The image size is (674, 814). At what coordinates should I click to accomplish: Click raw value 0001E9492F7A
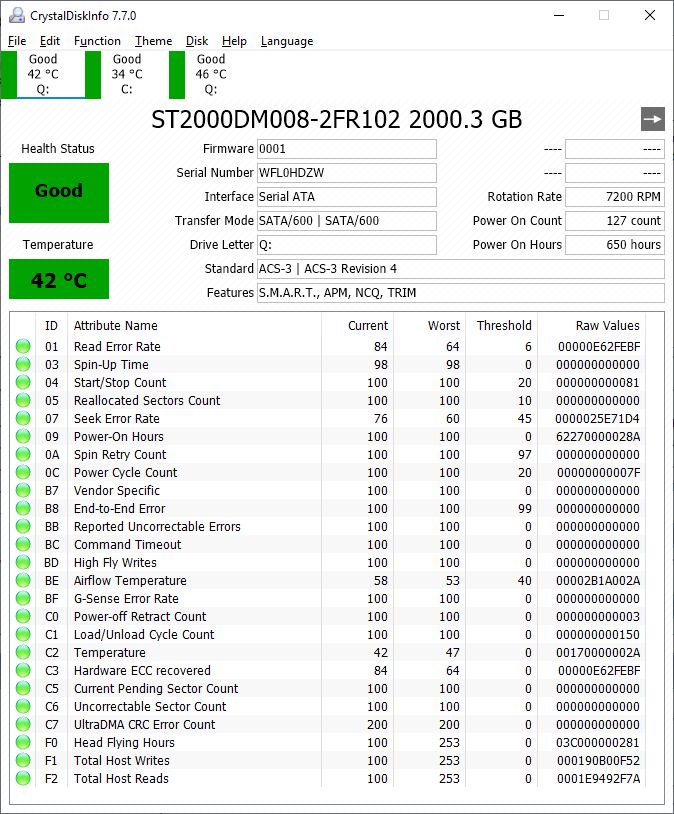coord(598,778)
